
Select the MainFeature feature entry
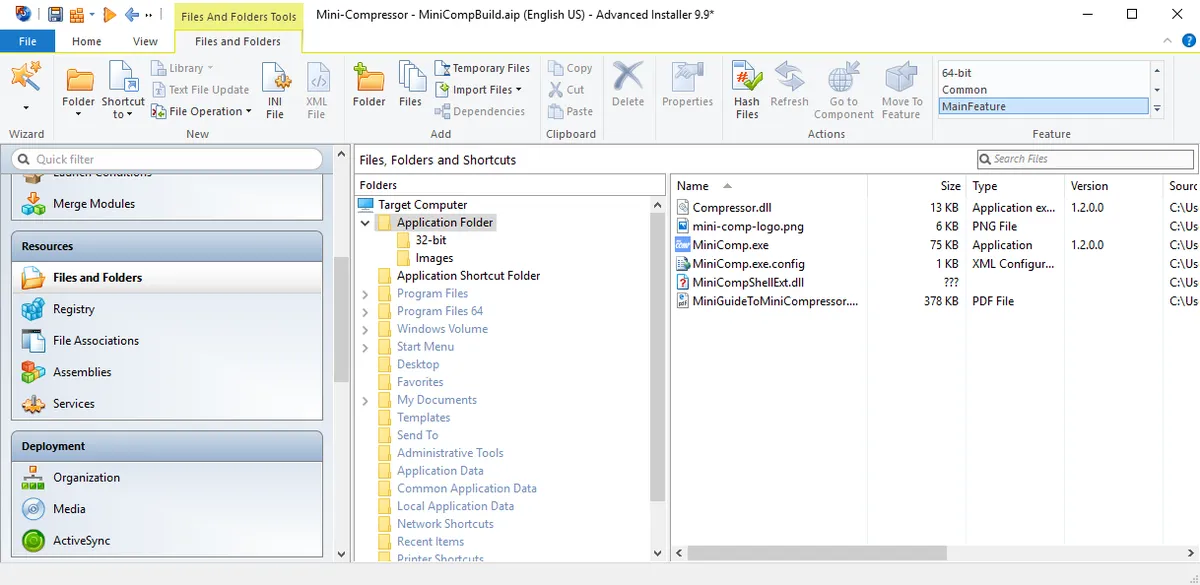click(1043, 106)
